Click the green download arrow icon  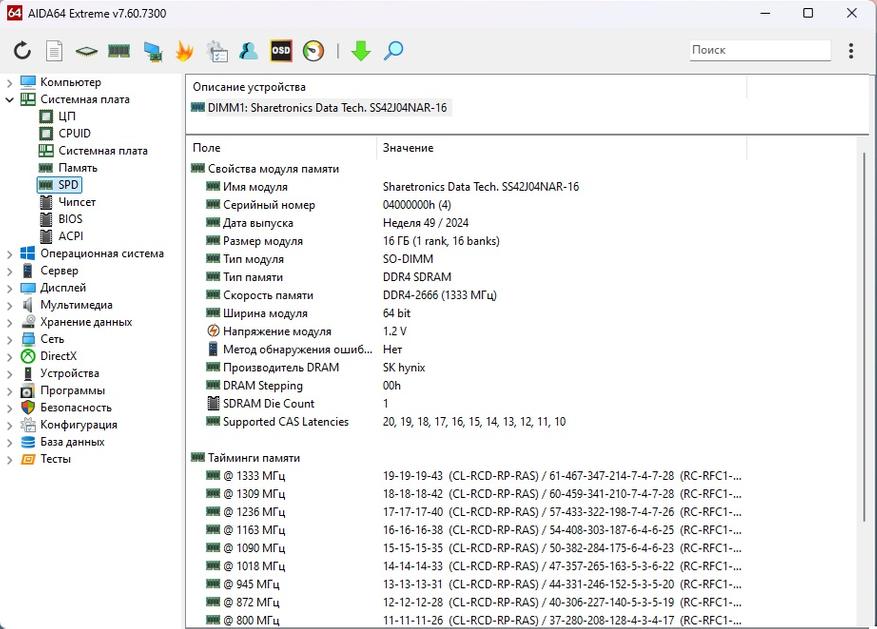[361, 51]
